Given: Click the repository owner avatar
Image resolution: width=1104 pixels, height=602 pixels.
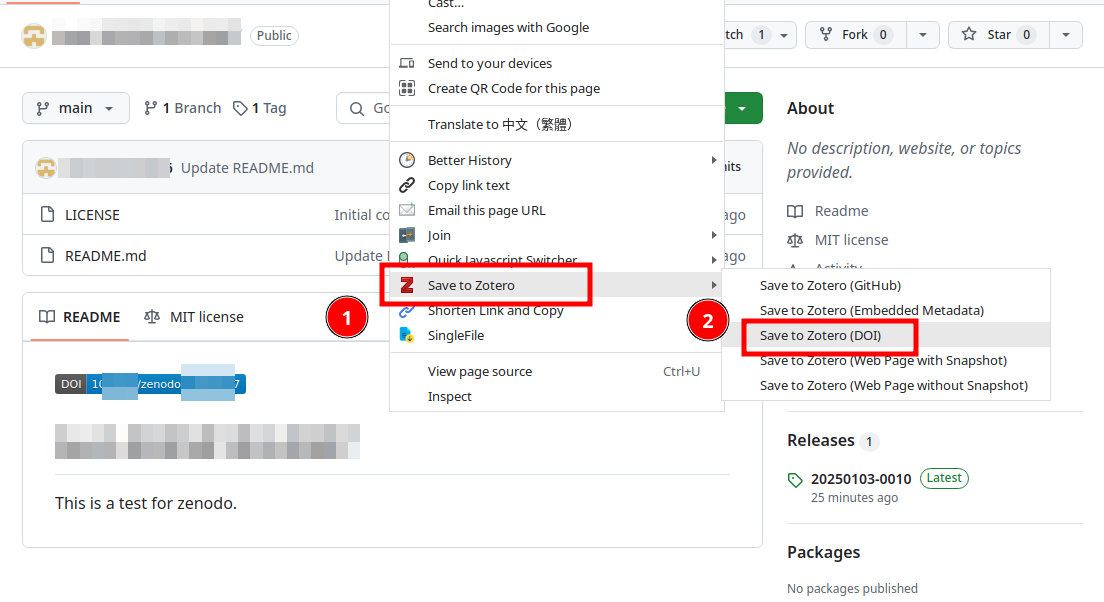Looking at the screenshot, I should point(34,35).
